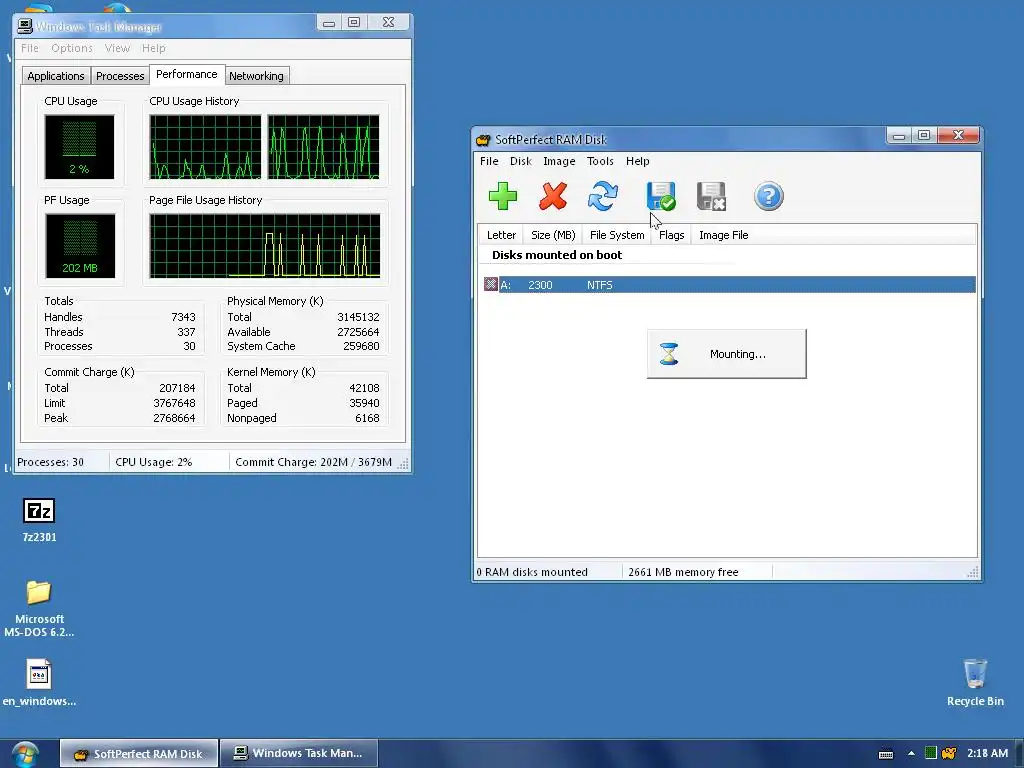Image resolution: width=1024 pixels, height=768 pixels.
Task: Click the 2300 size value
Action: pyautogui.click(x=540, y=285)
